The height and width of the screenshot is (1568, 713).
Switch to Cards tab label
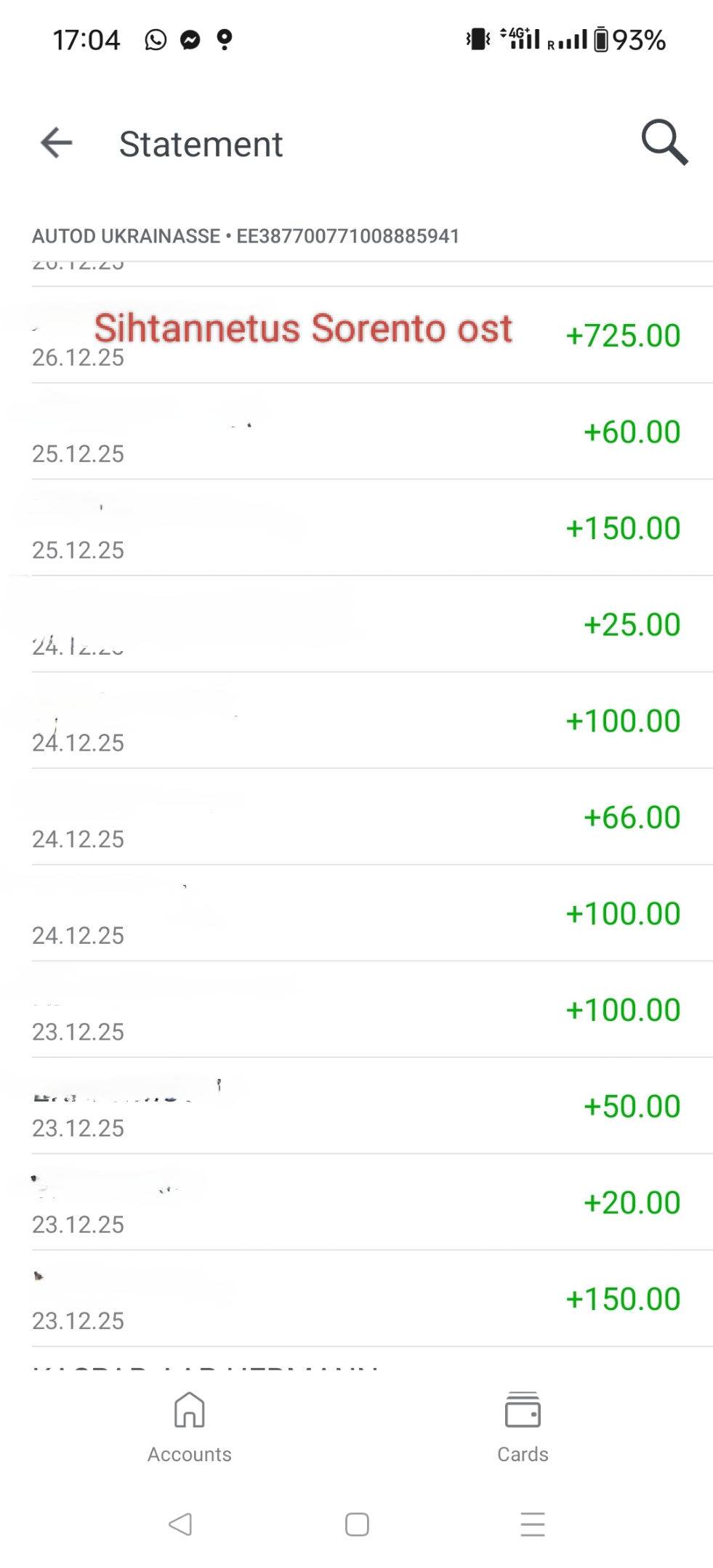click(x=523, y=1454)
